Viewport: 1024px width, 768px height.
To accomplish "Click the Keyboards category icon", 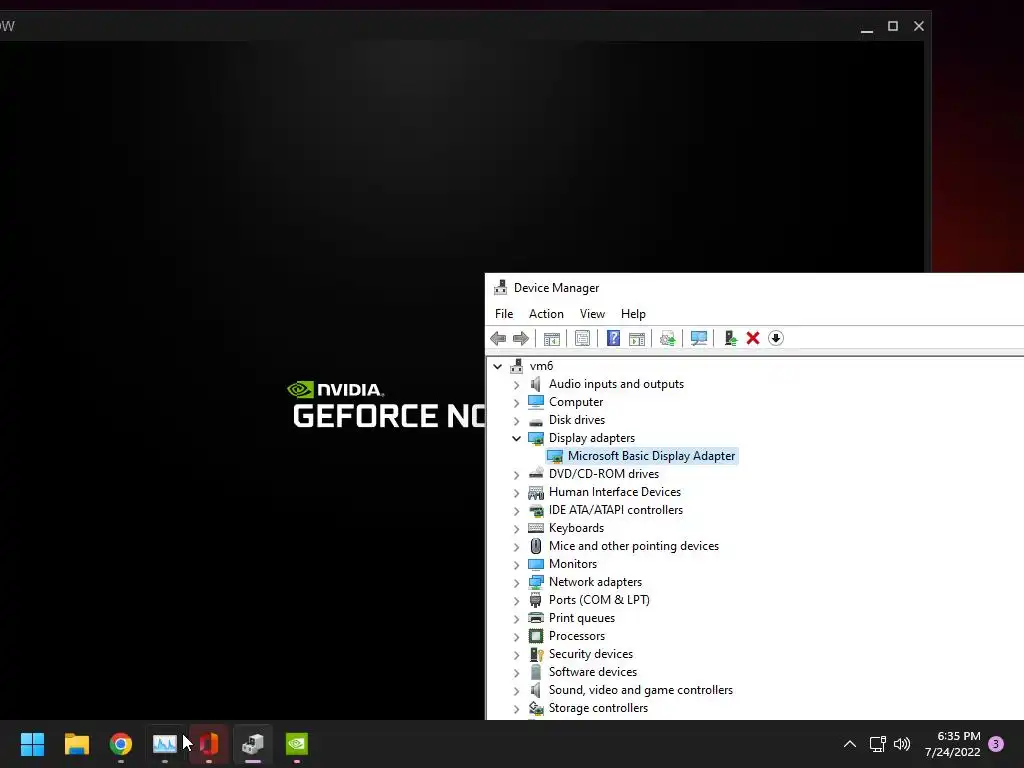I will pyautogui.click(x=536, y=528).
